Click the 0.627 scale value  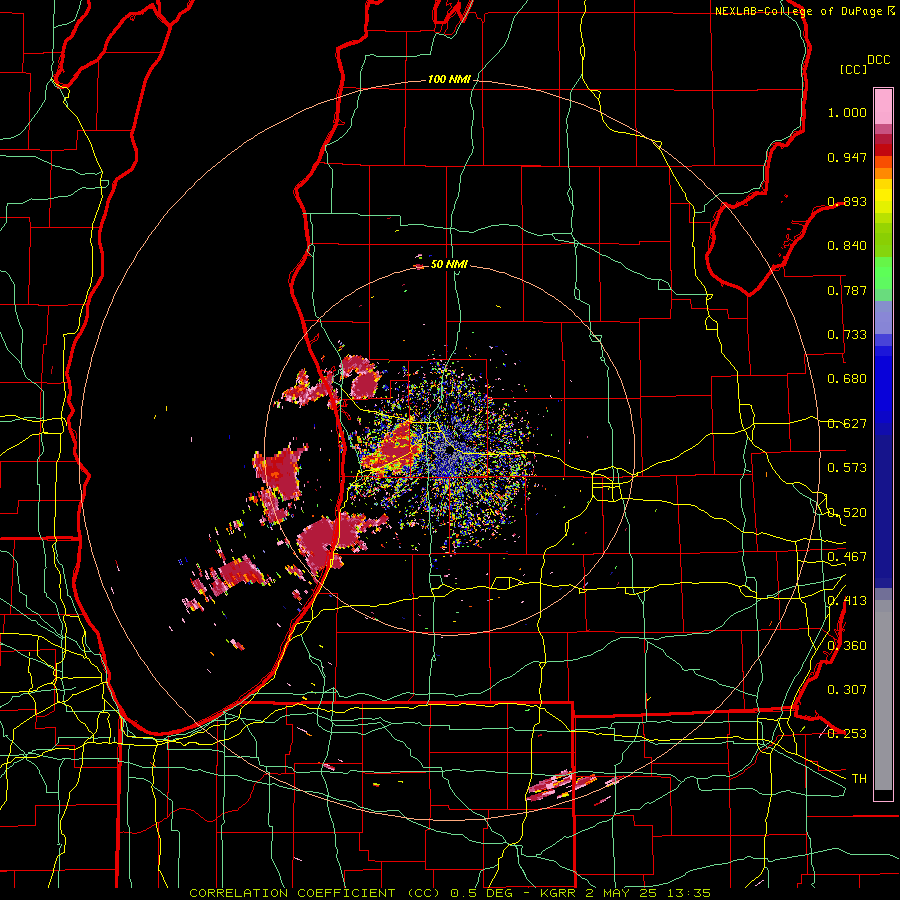(847, 424)
